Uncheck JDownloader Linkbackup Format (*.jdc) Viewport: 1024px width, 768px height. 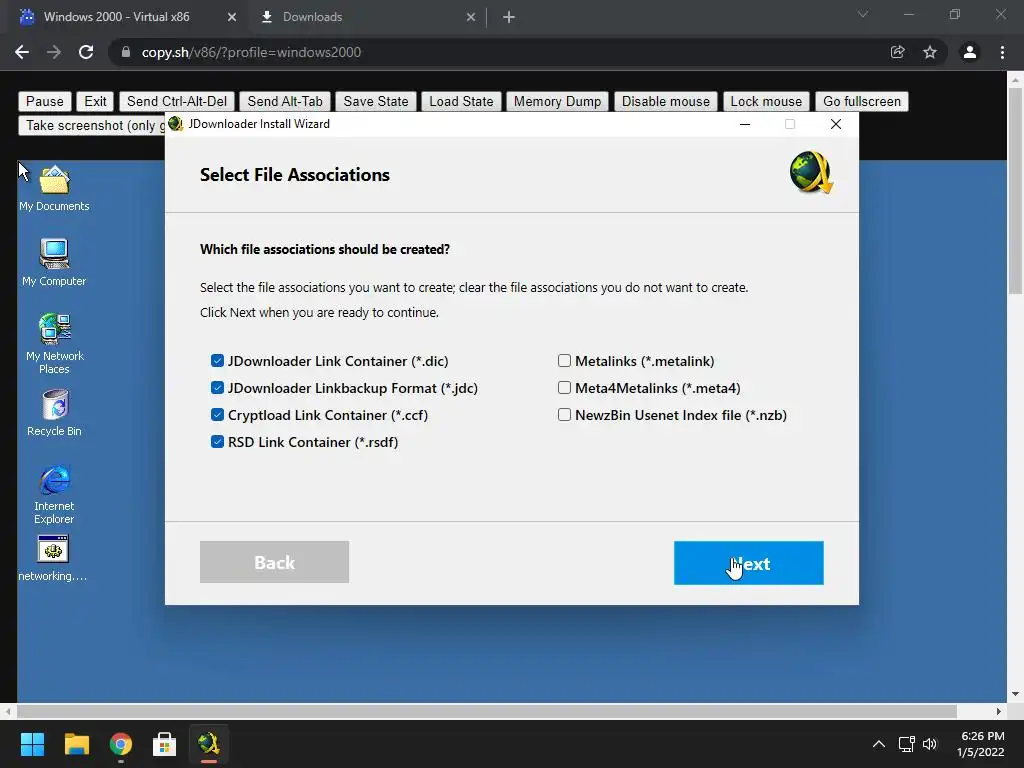coord(217,388)
